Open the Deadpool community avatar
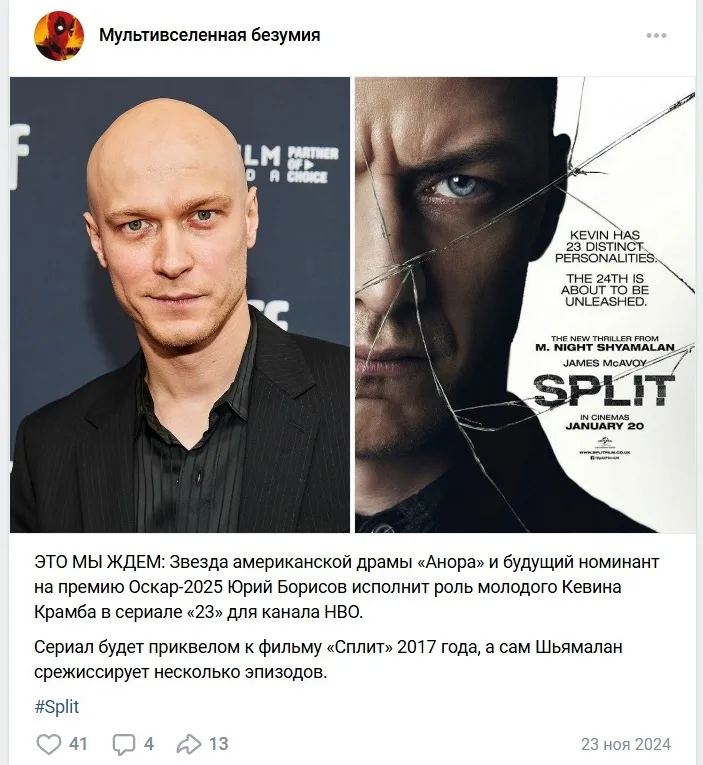 tap(59, 36)
